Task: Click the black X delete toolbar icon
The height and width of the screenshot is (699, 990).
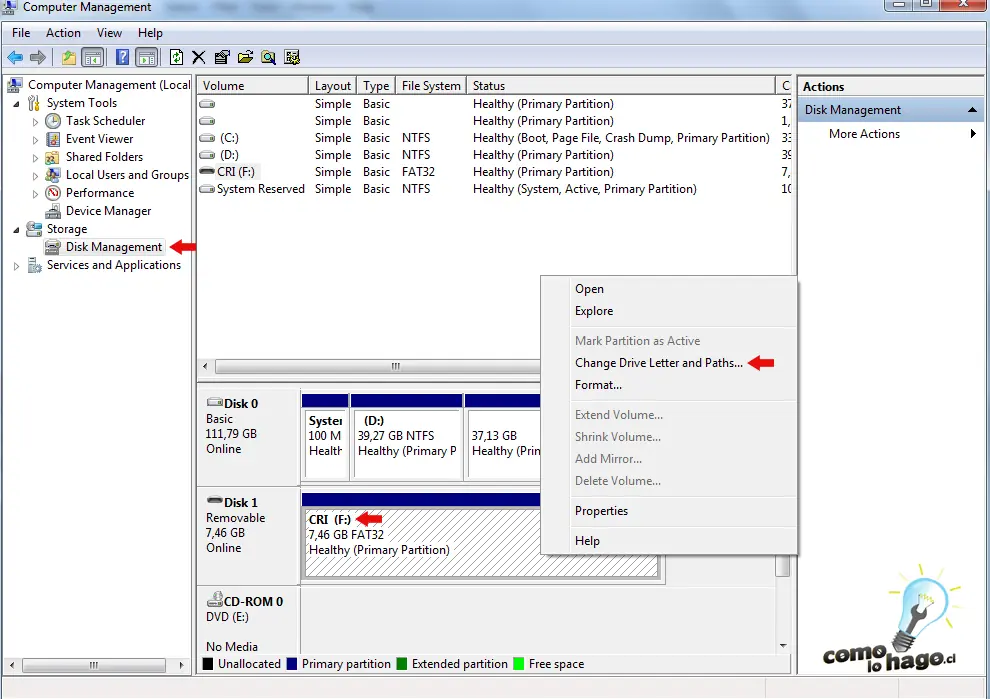Action: point(199,57)
